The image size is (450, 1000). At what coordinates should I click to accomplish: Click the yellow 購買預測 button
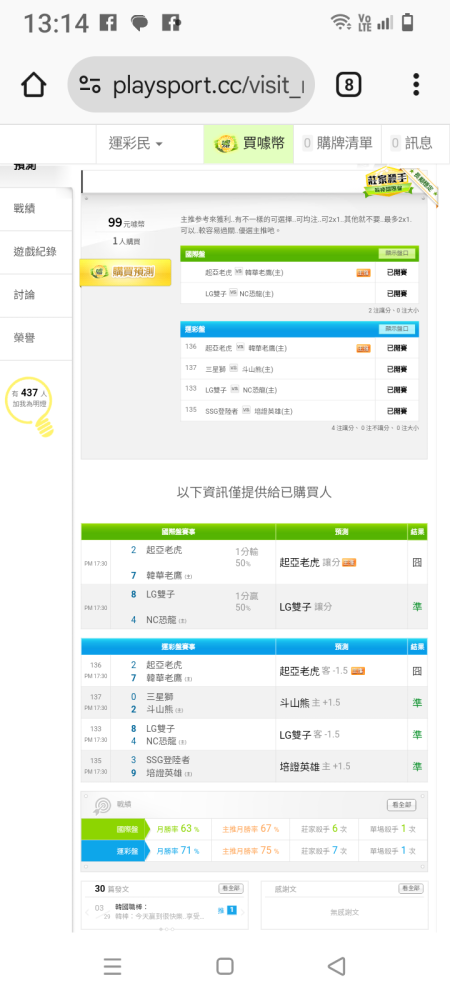(x=126, y=272)
